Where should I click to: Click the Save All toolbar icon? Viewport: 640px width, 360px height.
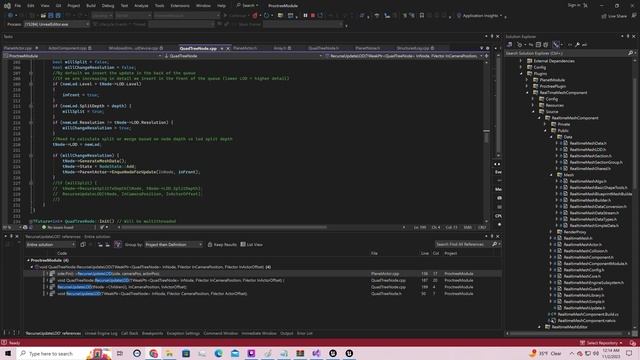tap(58, 16)
